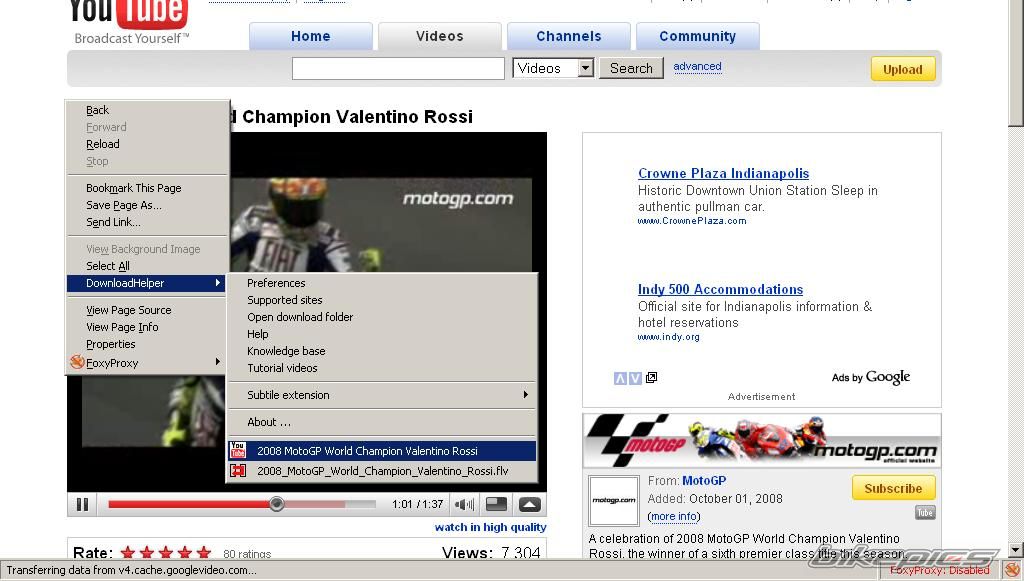1024x581 pixels.
Task: Expand the Subtile extension submenu arrow
Action: pos(526,394)
